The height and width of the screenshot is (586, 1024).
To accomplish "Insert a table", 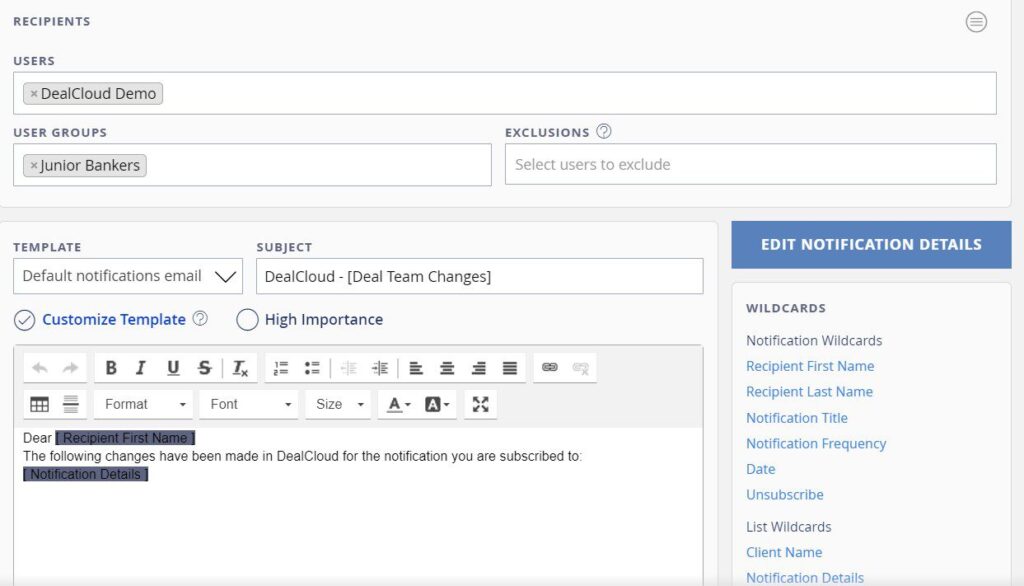I will [39, 404].
